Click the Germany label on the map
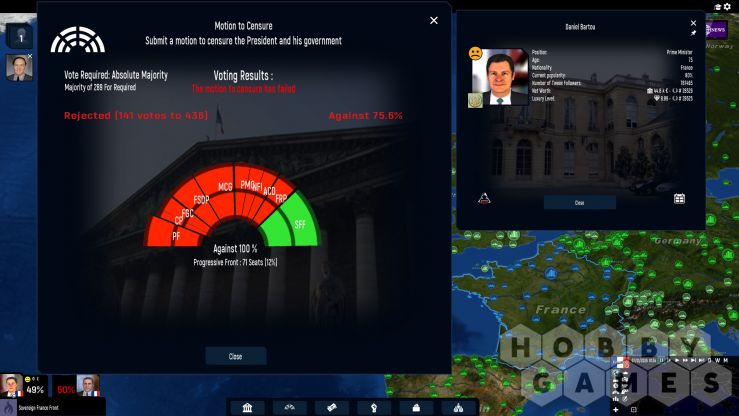 pos(677,241)
